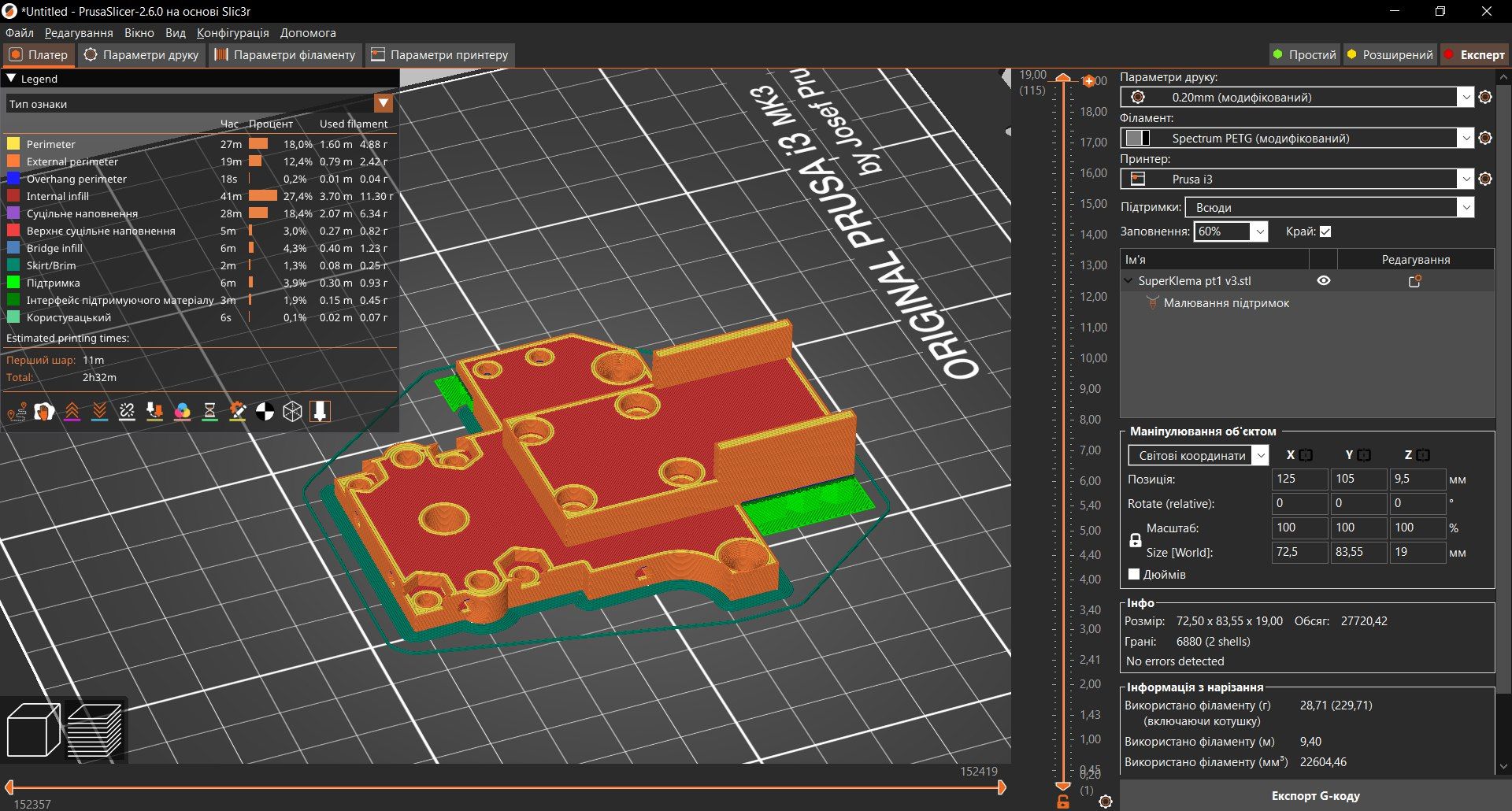Open filament settings gear next to Spectrum PETG

tap(1485, 138)
